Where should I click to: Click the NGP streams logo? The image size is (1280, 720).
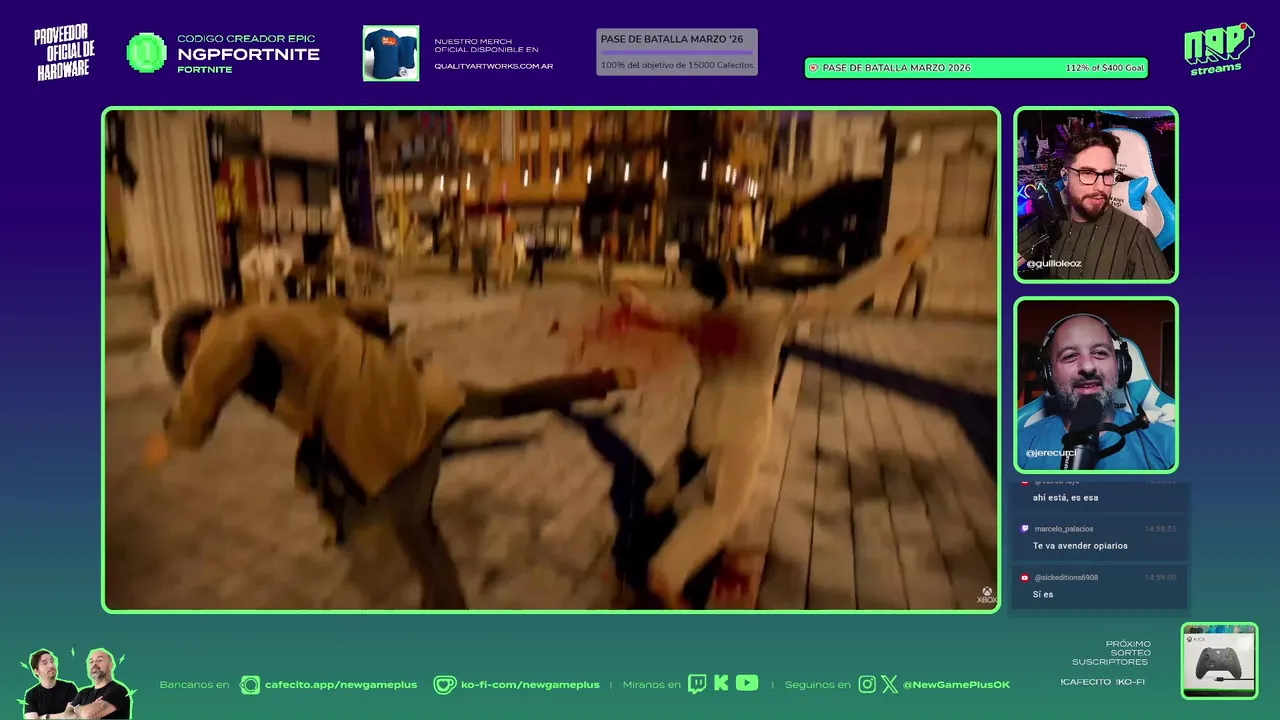(1218, 49)
